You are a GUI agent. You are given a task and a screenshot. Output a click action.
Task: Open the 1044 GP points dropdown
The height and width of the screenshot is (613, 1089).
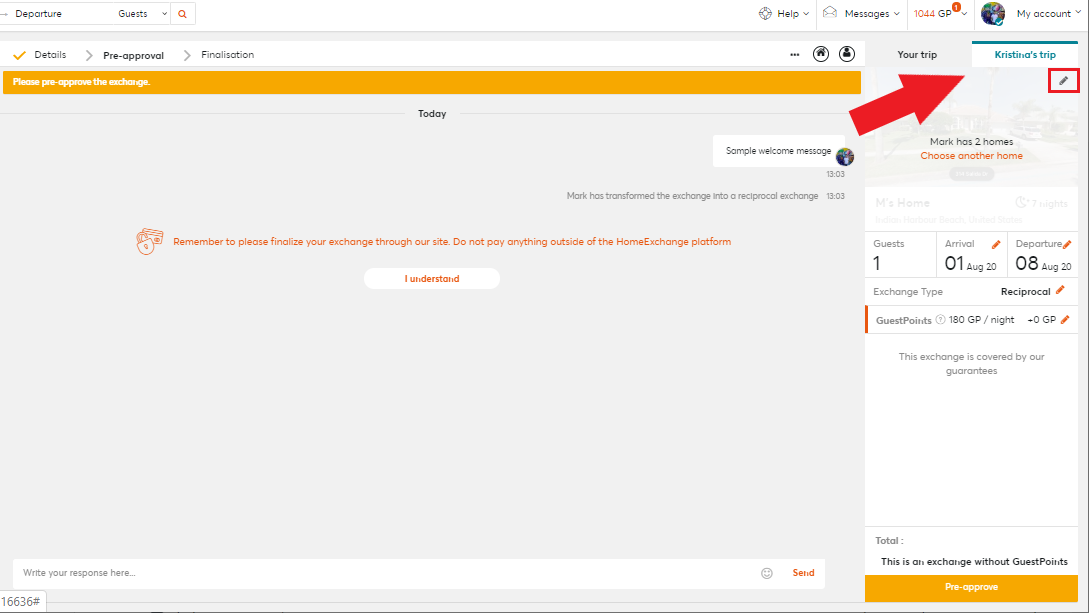click(x=940, y=14)
